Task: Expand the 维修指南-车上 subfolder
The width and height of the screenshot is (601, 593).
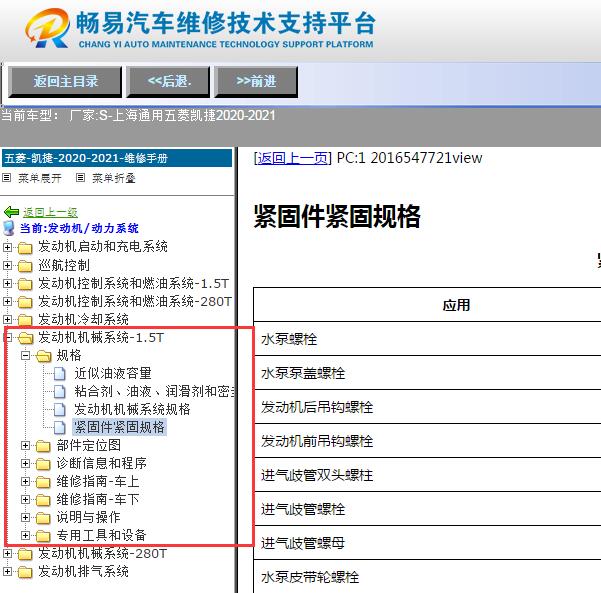Action: point(25,481)
